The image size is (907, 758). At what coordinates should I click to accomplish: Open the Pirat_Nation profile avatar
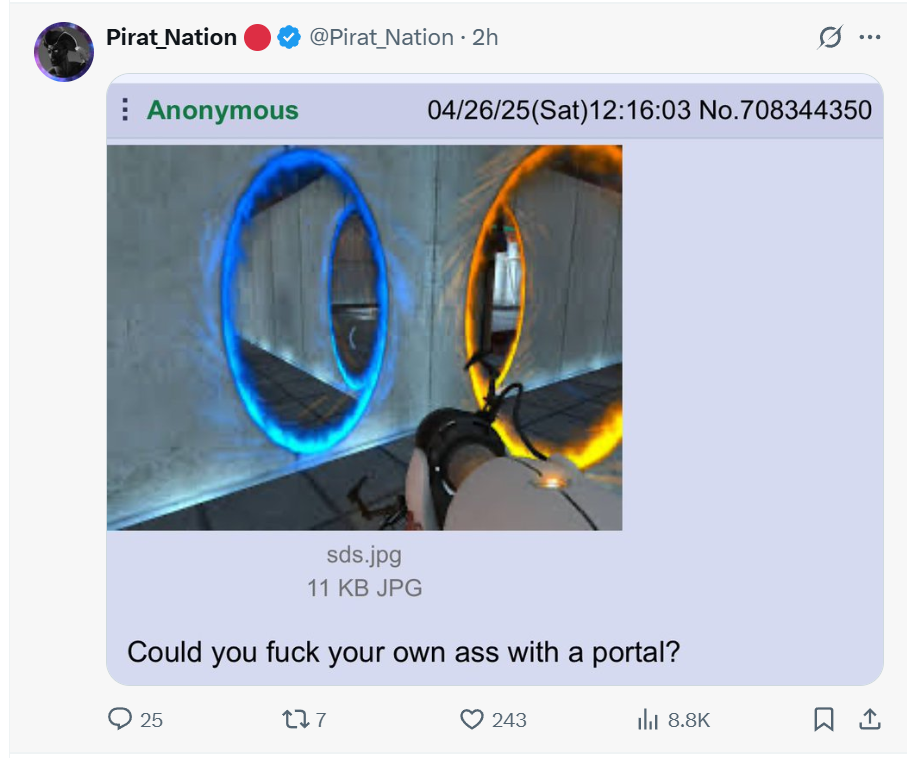point(64,52)
